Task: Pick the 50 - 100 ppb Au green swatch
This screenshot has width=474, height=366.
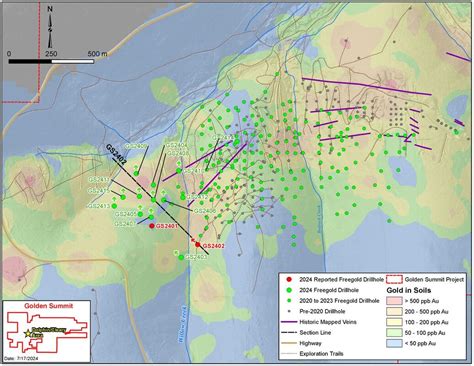Action: (x=394, y=333)
